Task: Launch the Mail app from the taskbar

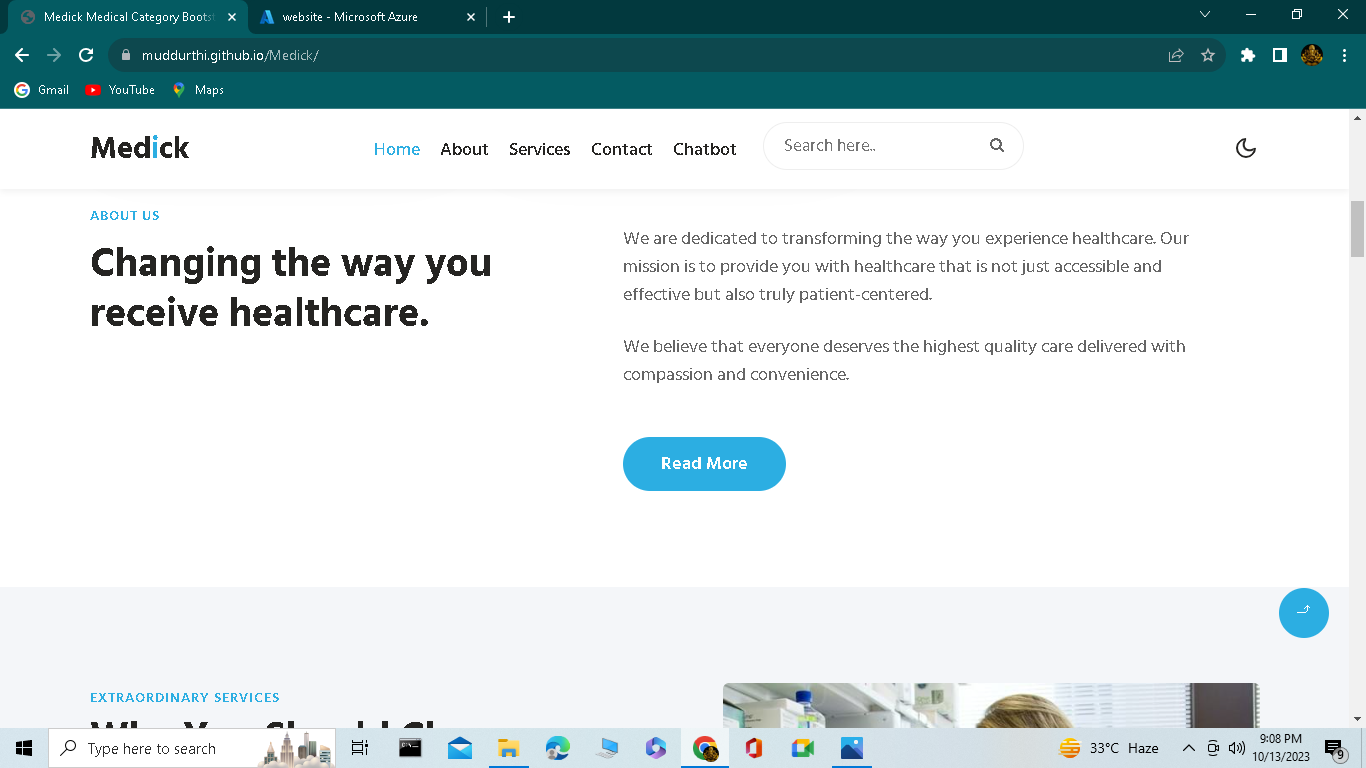Action: pos(459,747)
